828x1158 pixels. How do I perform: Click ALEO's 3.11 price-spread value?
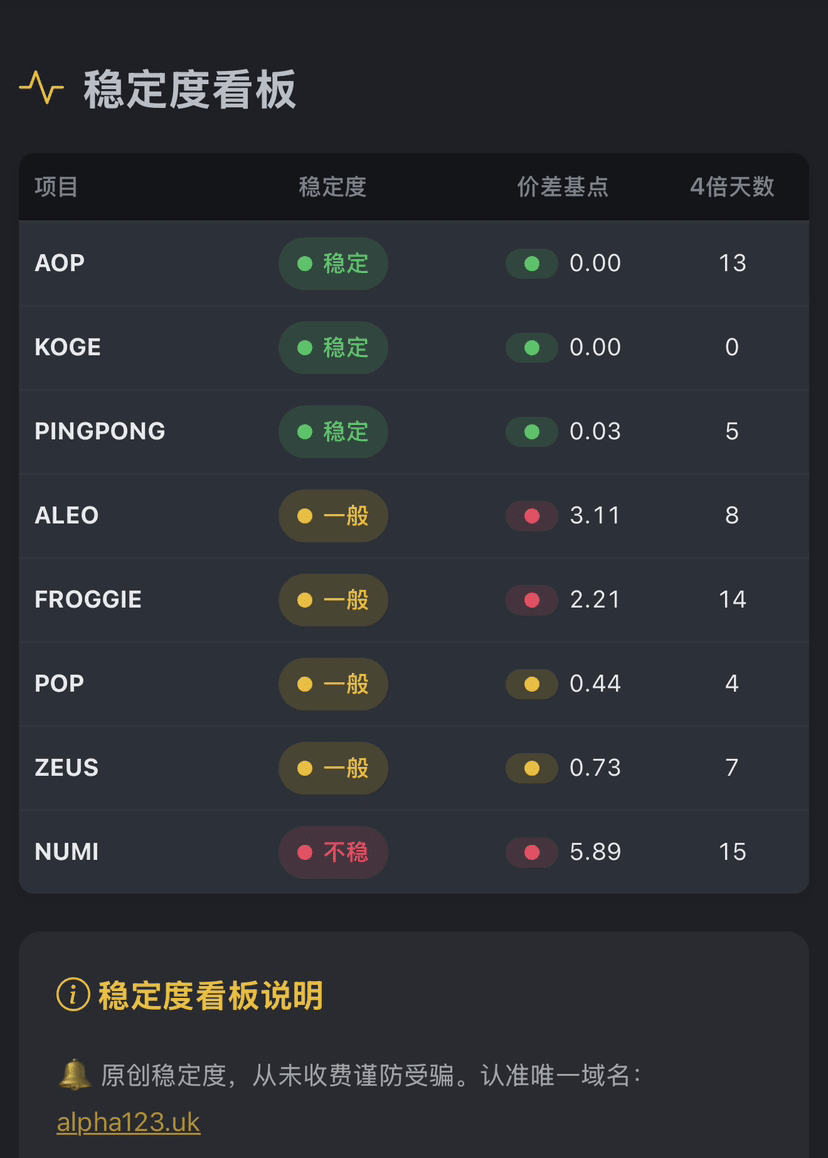click(595, 516)
